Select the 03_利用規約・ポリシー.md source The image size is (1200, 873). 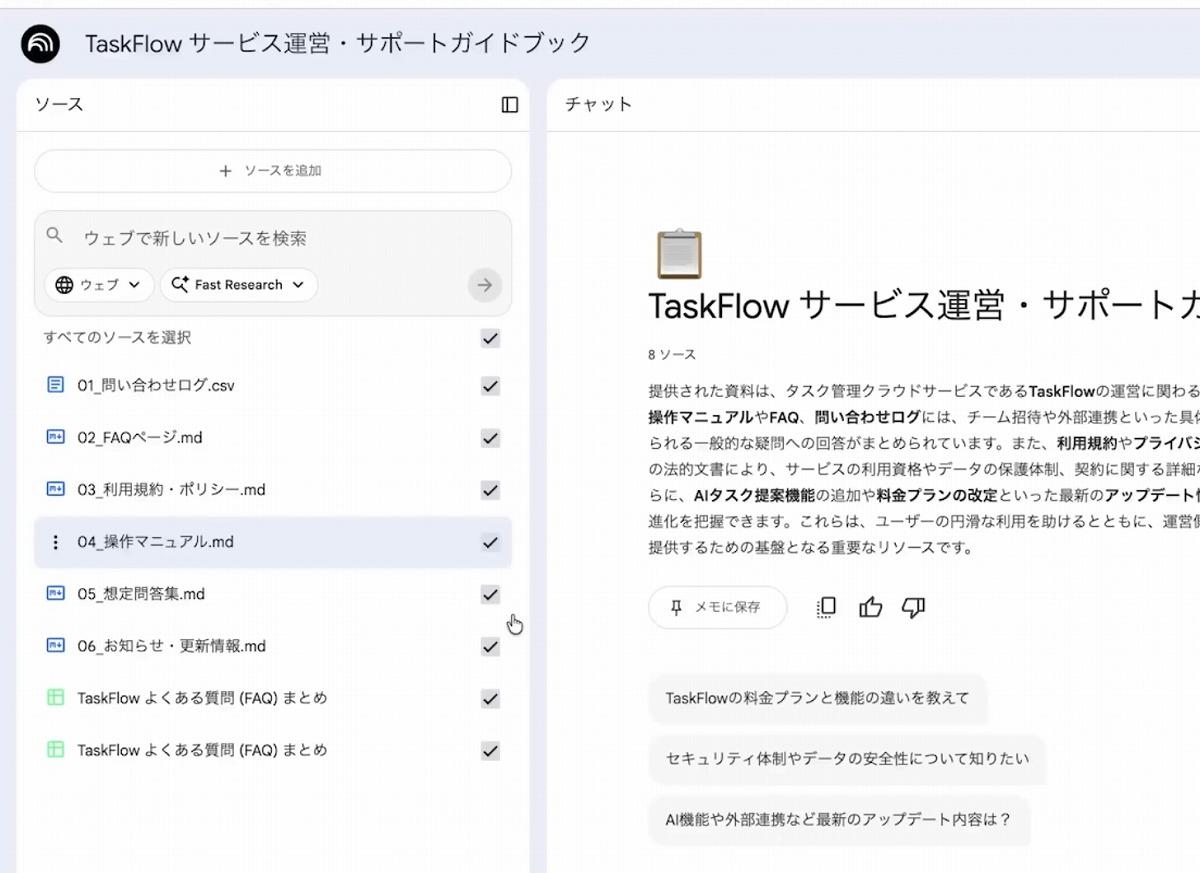tap(171, 490)
